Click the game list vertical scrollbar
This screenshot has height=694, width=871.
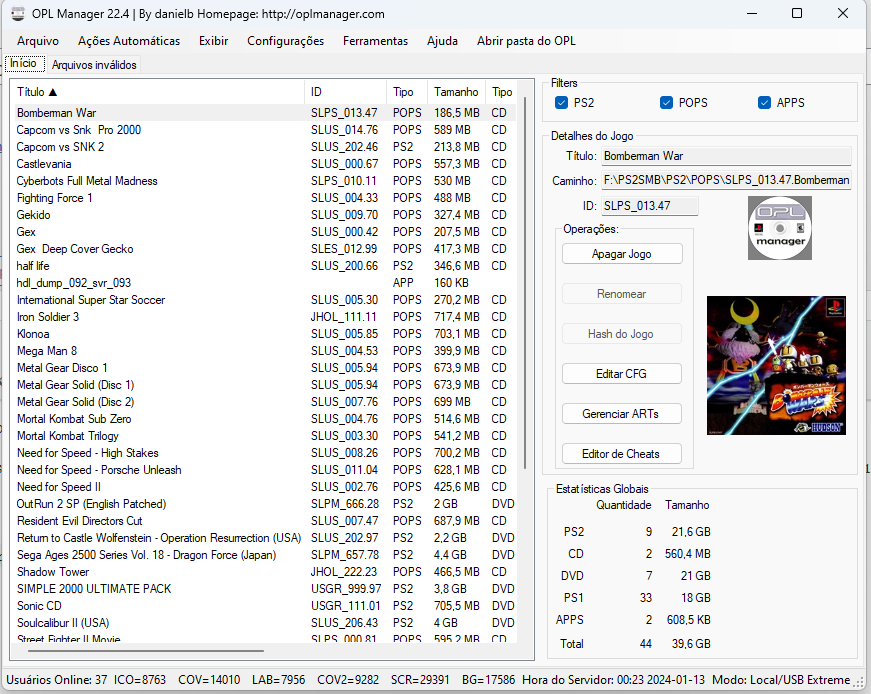pos(525,300)
